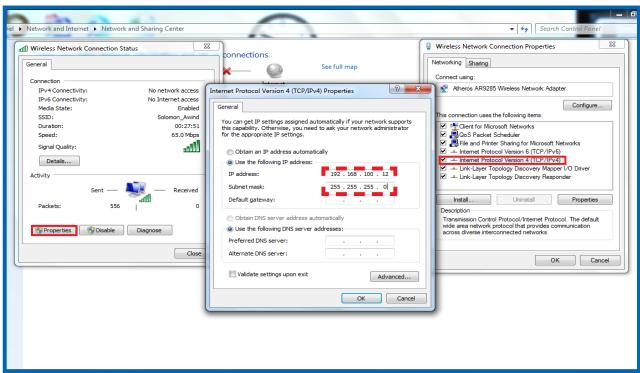The width and height of the screenshot is (640, 373).
Task: Click the IP address input field
Action: (359, 174)
